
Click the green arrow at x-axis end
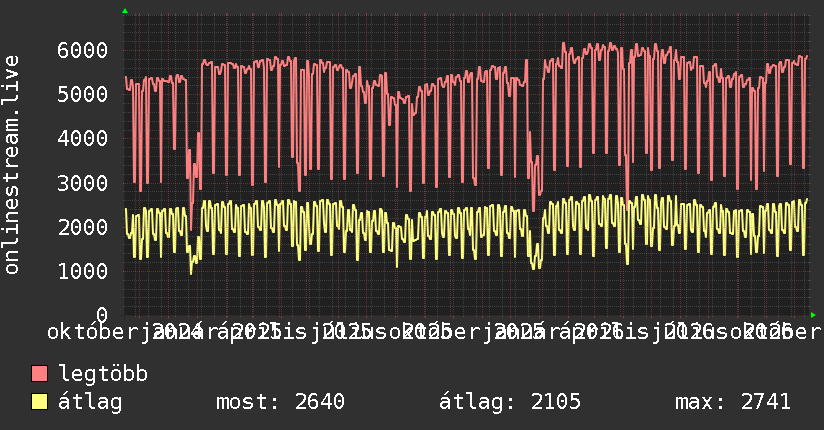tap(813, 315)
